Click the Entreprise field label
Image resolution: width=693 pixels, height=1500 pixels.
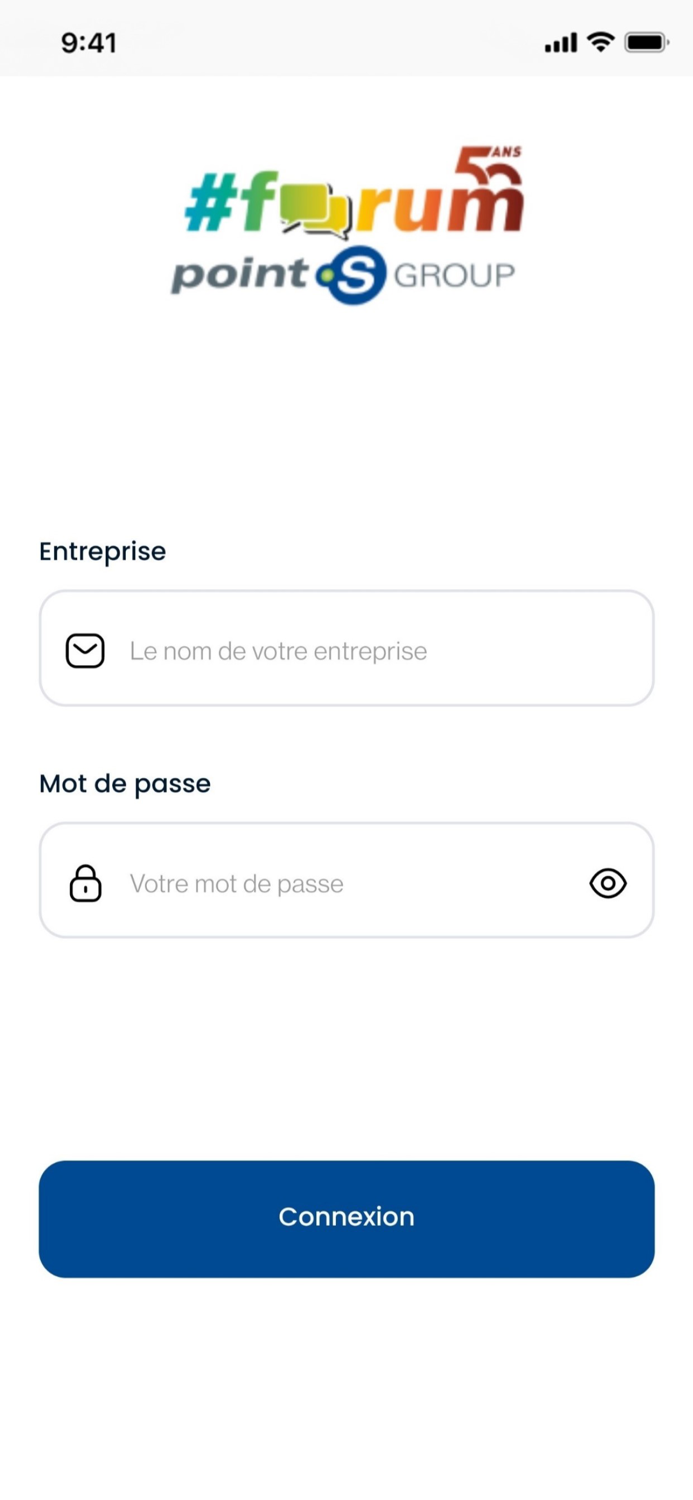coord(102,551)
